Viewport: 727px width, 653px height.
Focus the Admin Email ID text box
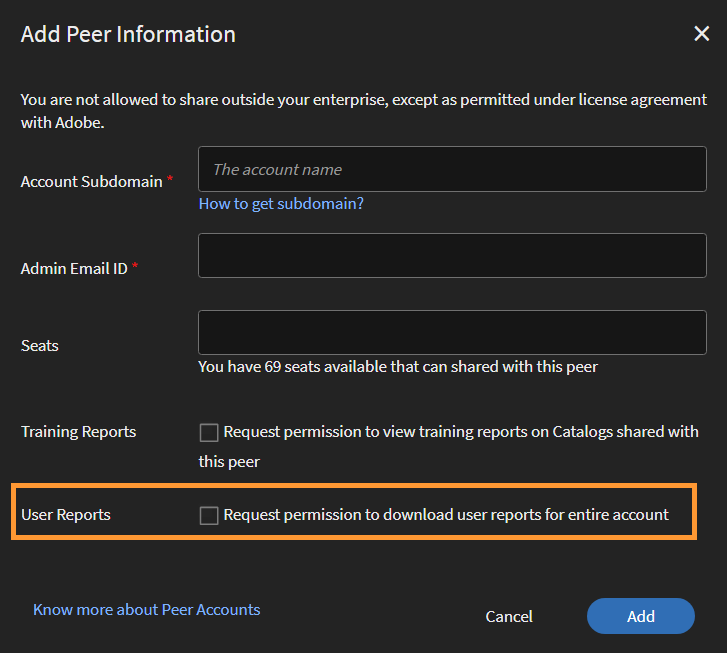coord(452,256)
